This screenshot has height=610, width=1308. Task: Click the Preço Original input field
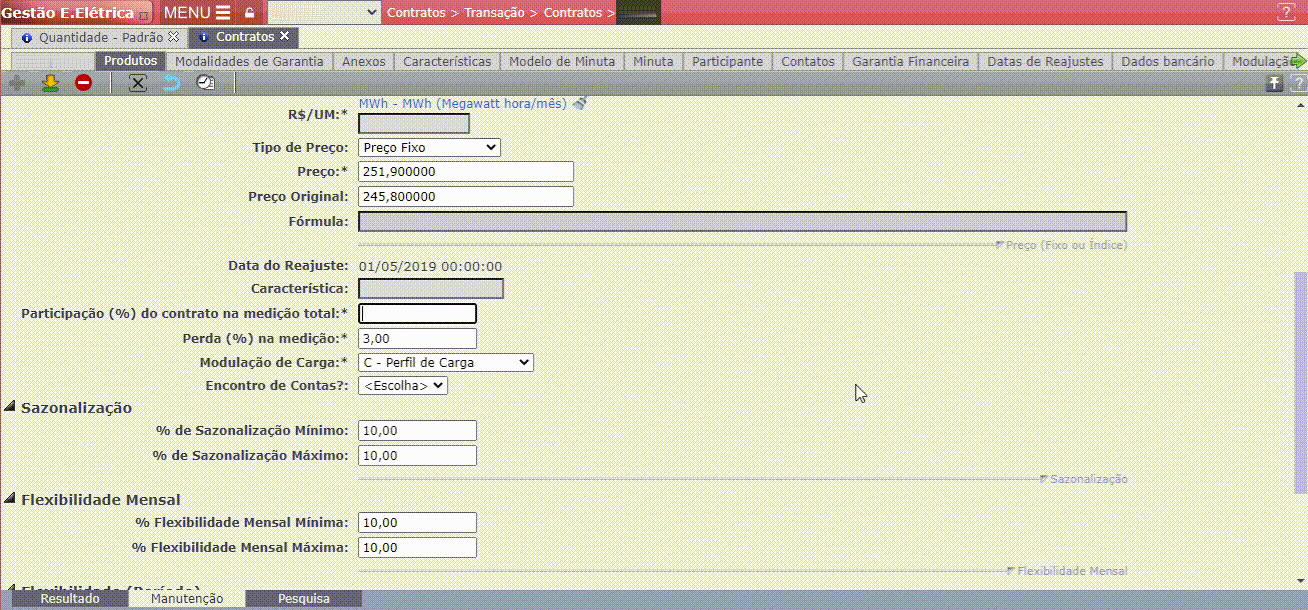[x=466, y=196]
